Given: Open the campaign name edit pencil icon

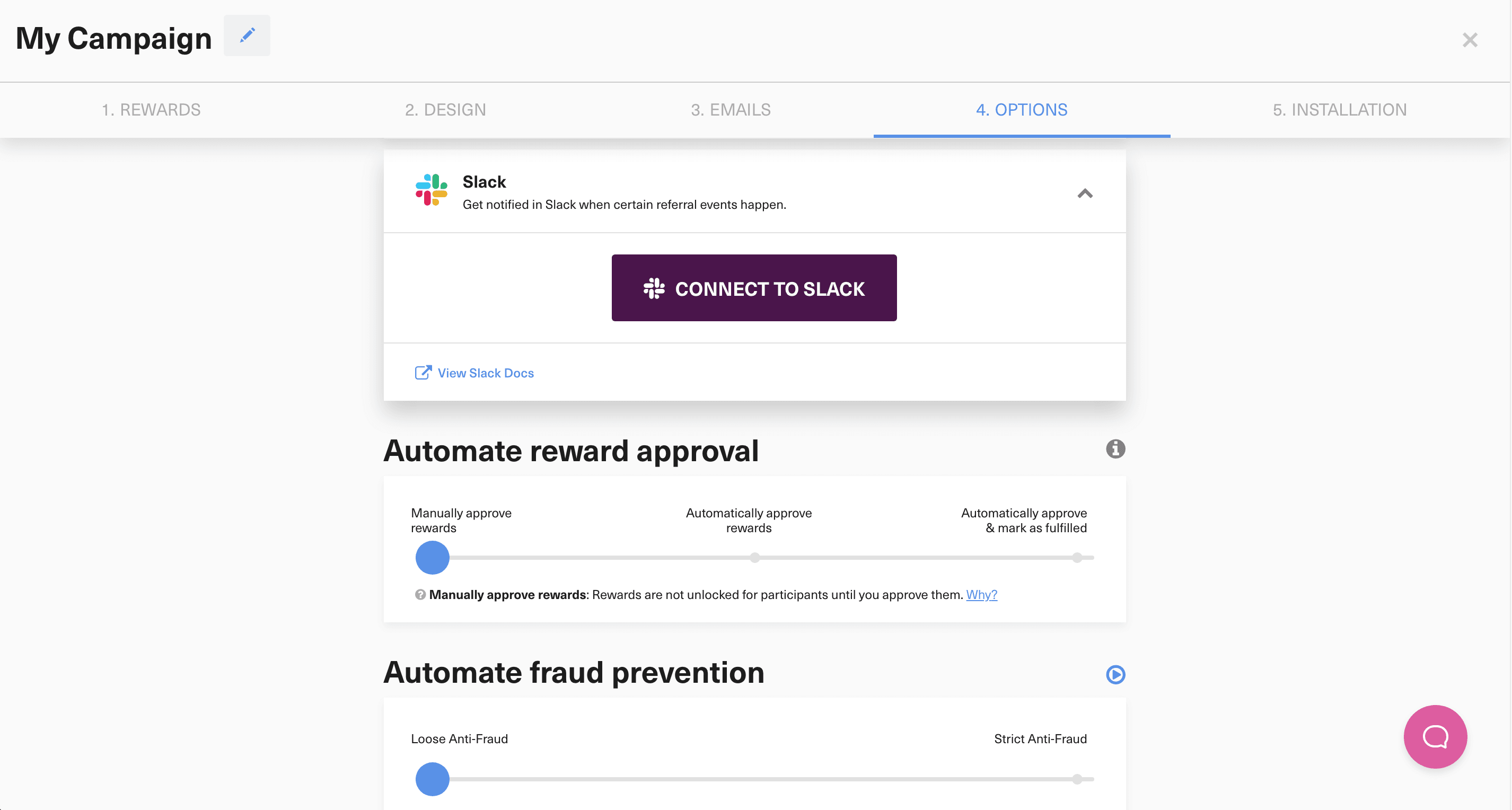Looking at the screenshot, I should 247,36.
